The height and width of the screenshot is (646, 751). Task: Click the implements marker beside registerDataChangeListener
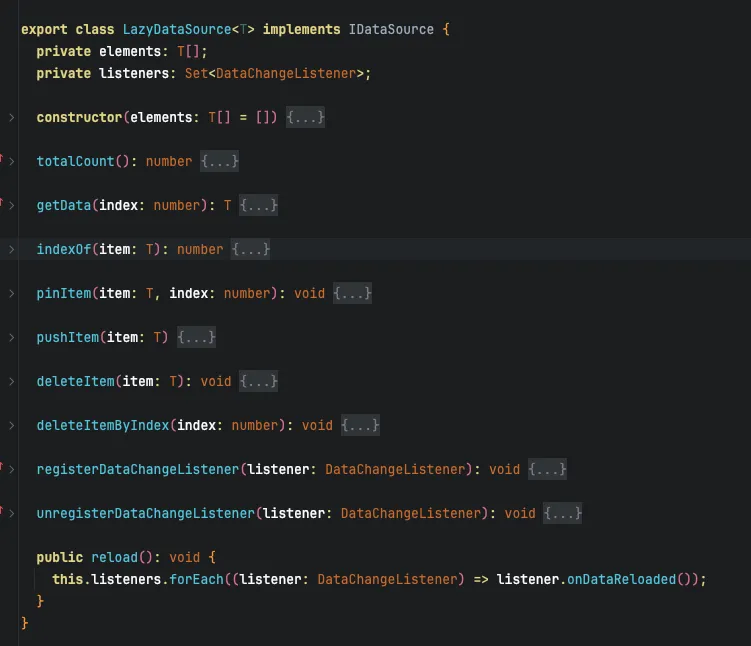[x=2, y=466]
